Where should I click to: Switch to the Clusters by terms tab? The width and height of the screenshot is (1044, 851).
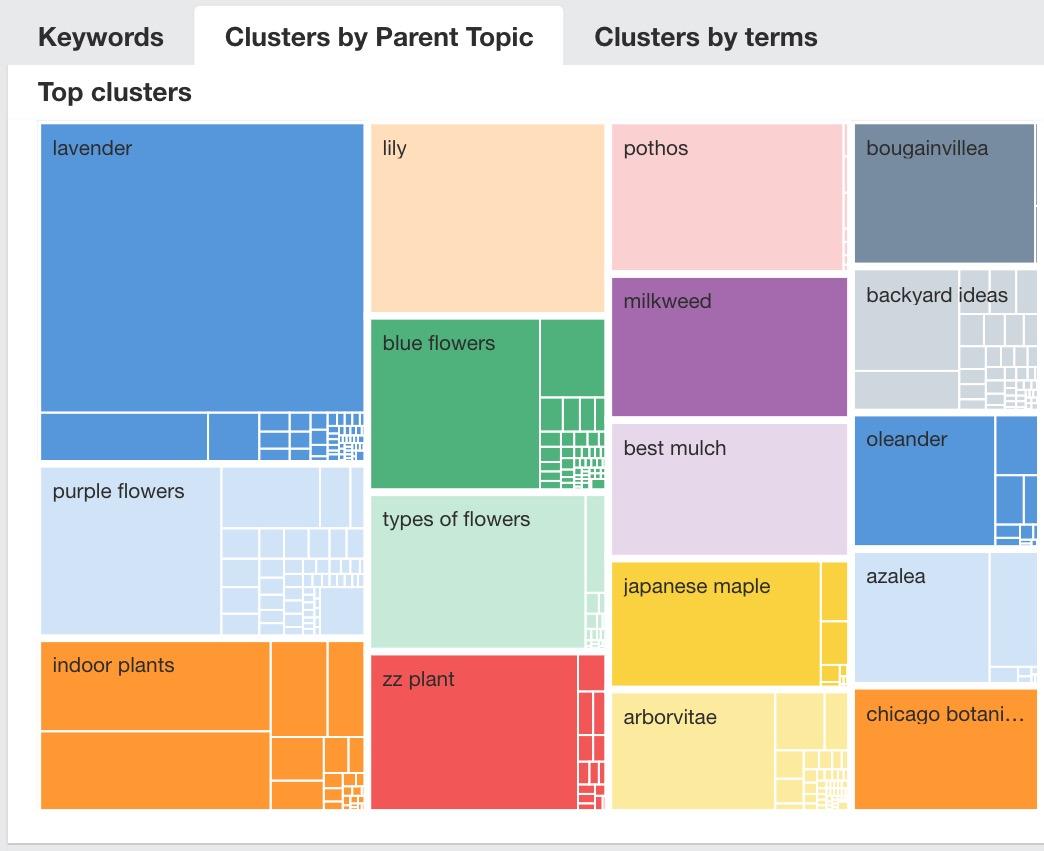coord(705,36)
